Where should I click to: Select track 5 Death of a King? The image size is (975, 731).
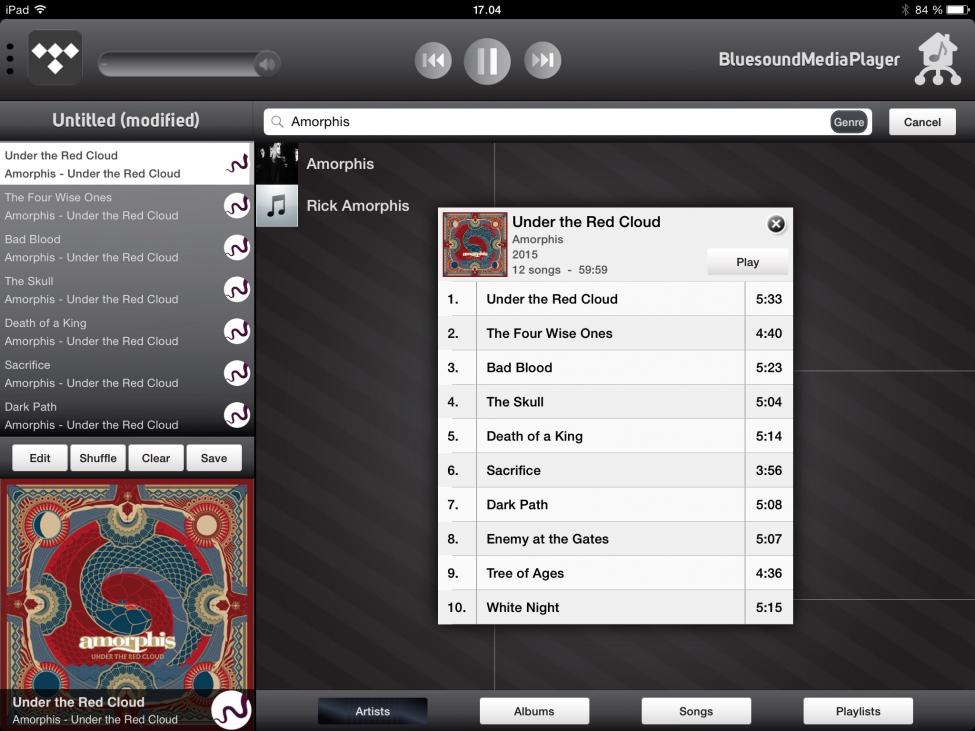[615, 436]
